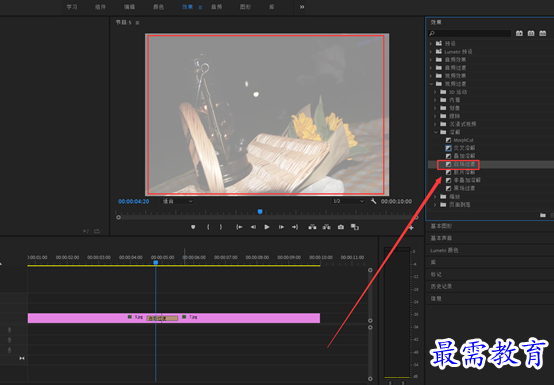Click the magnifier icon in effects search
554x385 pixels.
[431, 33]
